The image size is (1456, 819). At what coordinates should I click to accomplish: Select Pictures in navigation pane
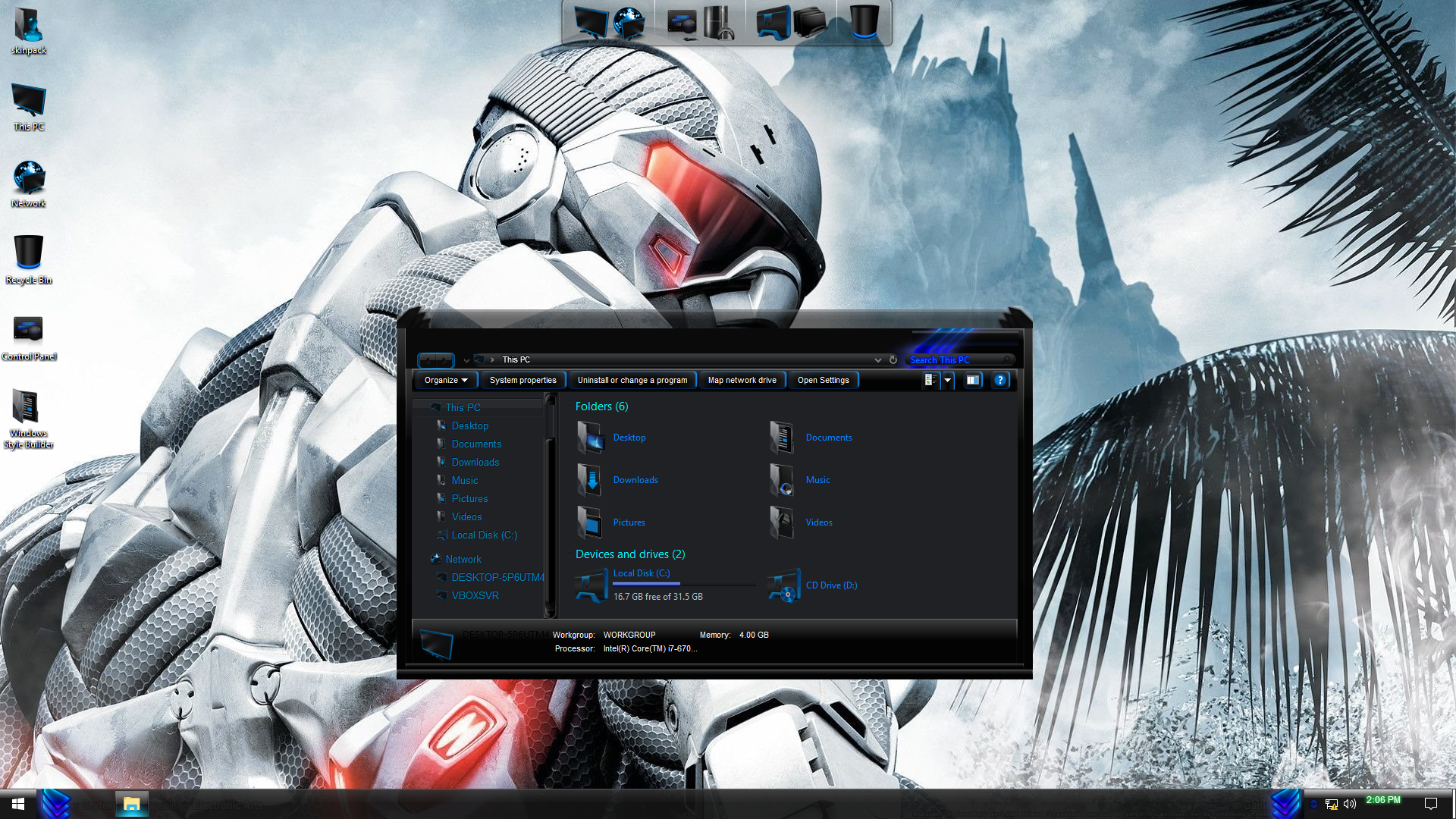(469, 498)
